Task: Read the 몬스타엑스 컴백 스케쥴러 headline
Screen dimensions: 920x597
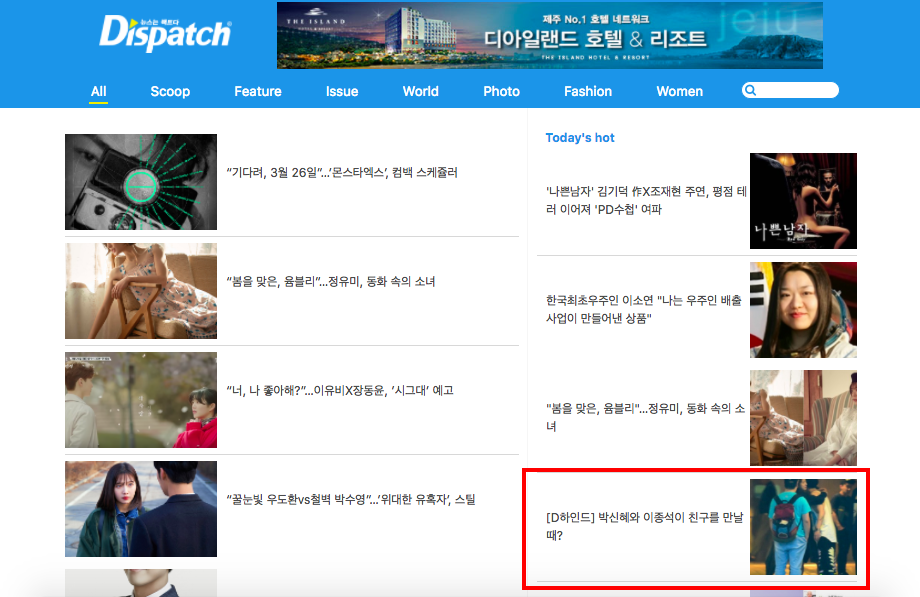Action: coord(342,173)
